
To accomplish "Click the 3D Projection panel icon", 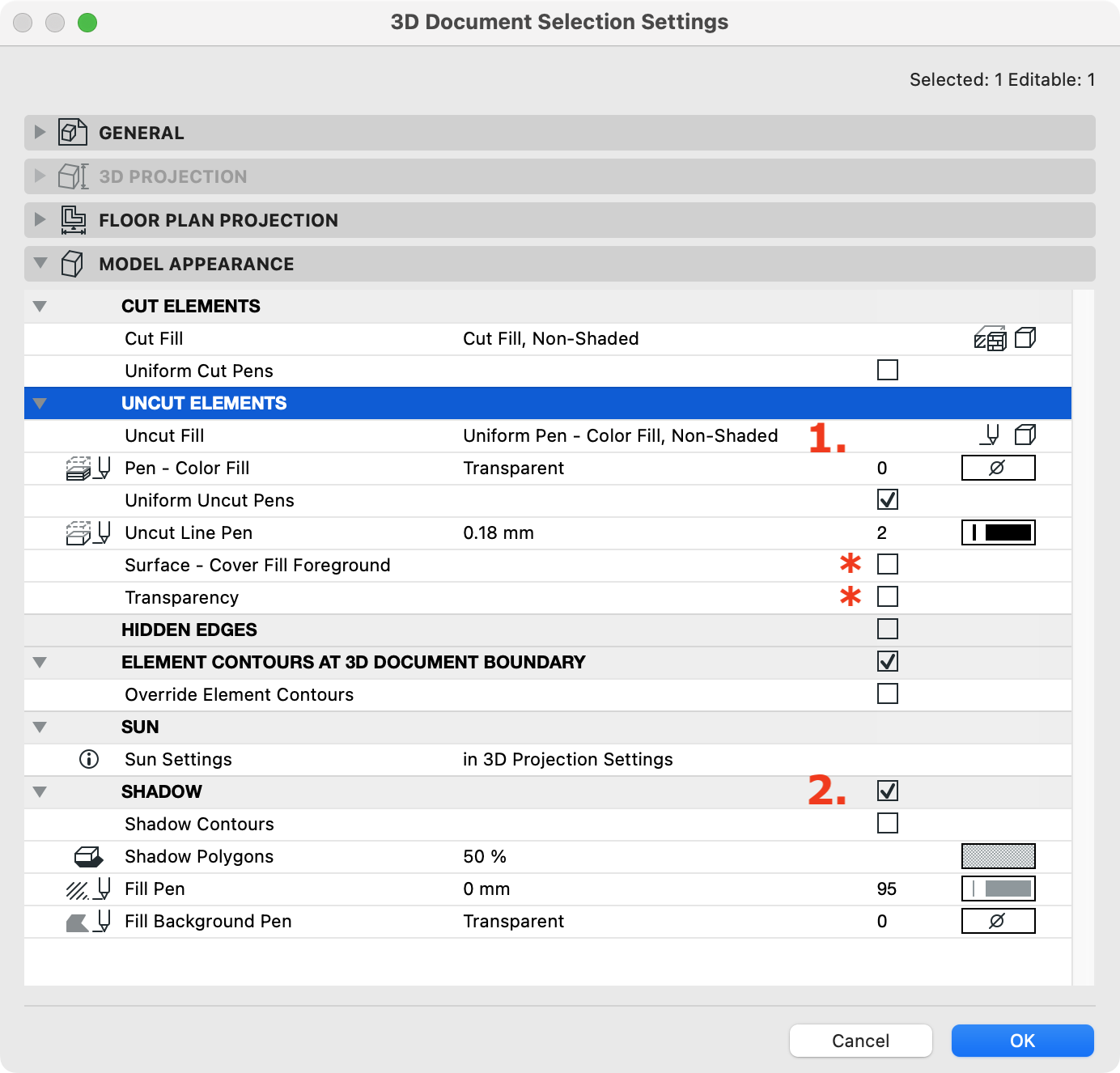I will 74,176.
